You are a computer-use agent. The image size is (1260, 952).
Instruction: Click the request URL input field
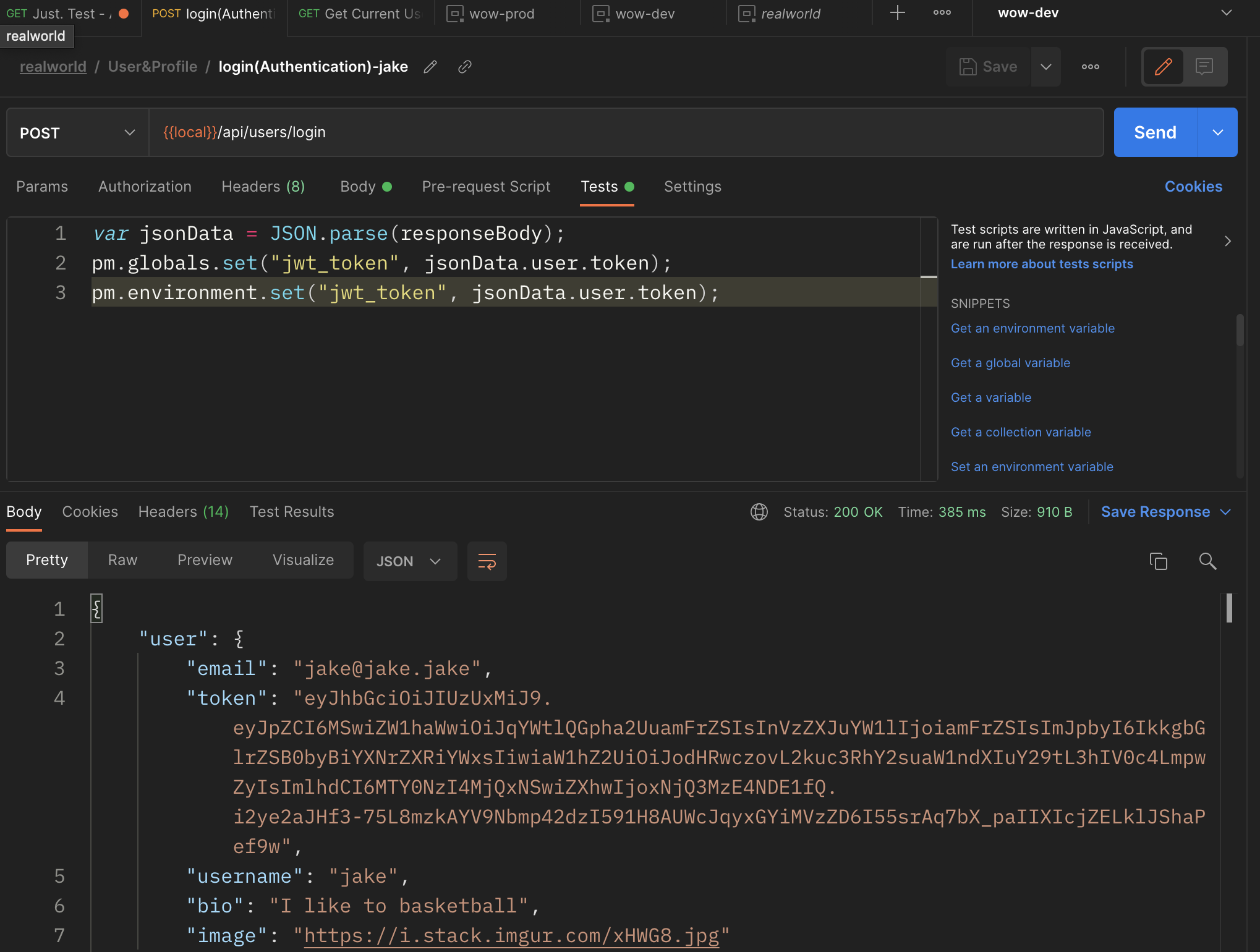click(624, 132)
